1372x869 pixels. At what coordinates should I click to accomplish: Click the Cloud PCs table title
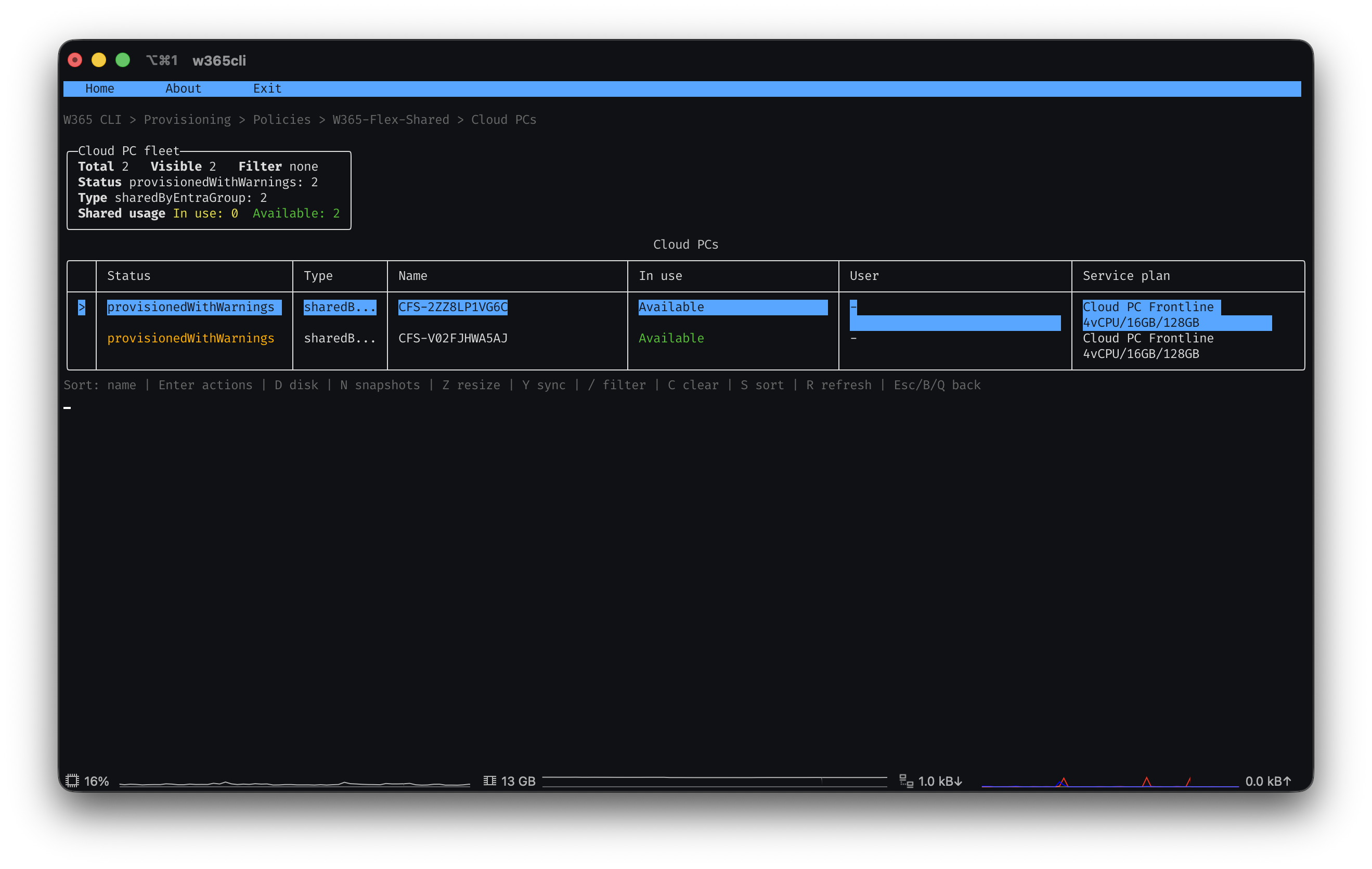685,245
